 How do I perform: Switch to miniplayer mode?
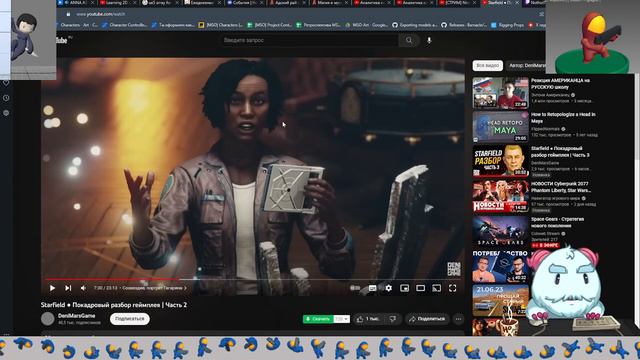404,288
